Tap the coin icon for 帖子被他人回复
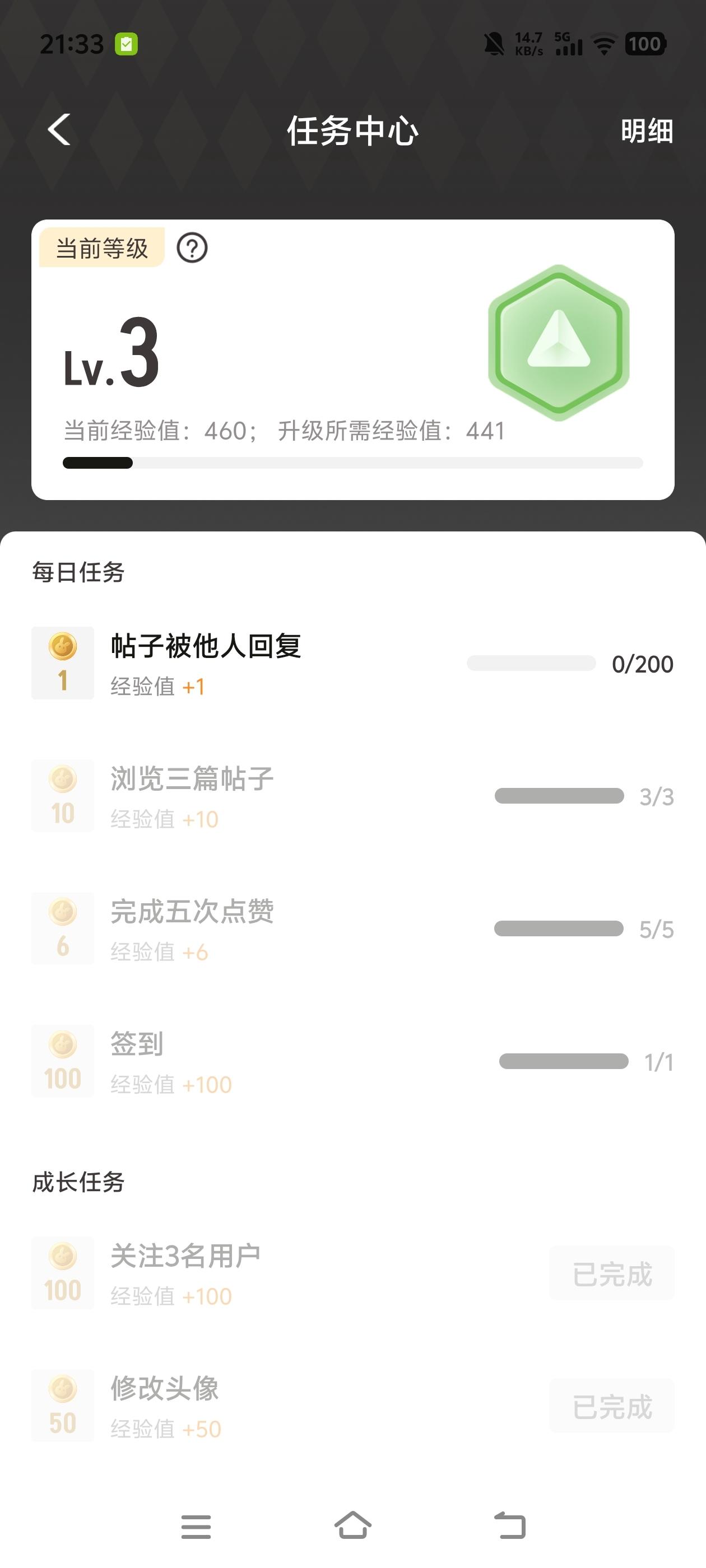This screenshot has height=1568, width=706. pos(63,663)
